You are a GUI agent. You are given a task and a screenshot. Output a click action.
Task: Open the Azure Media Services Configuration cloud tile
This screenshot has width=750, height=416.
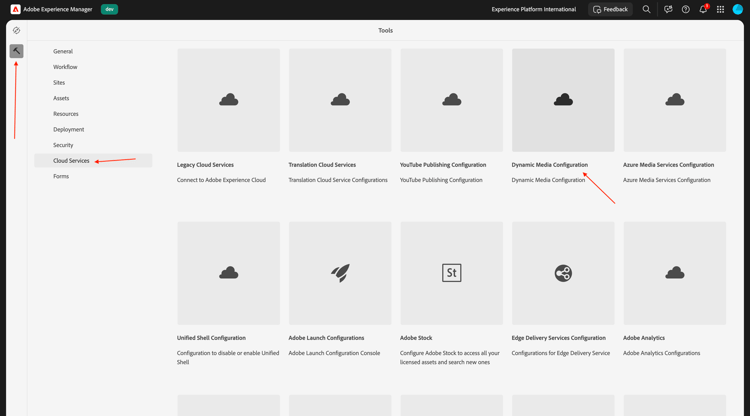674,100
